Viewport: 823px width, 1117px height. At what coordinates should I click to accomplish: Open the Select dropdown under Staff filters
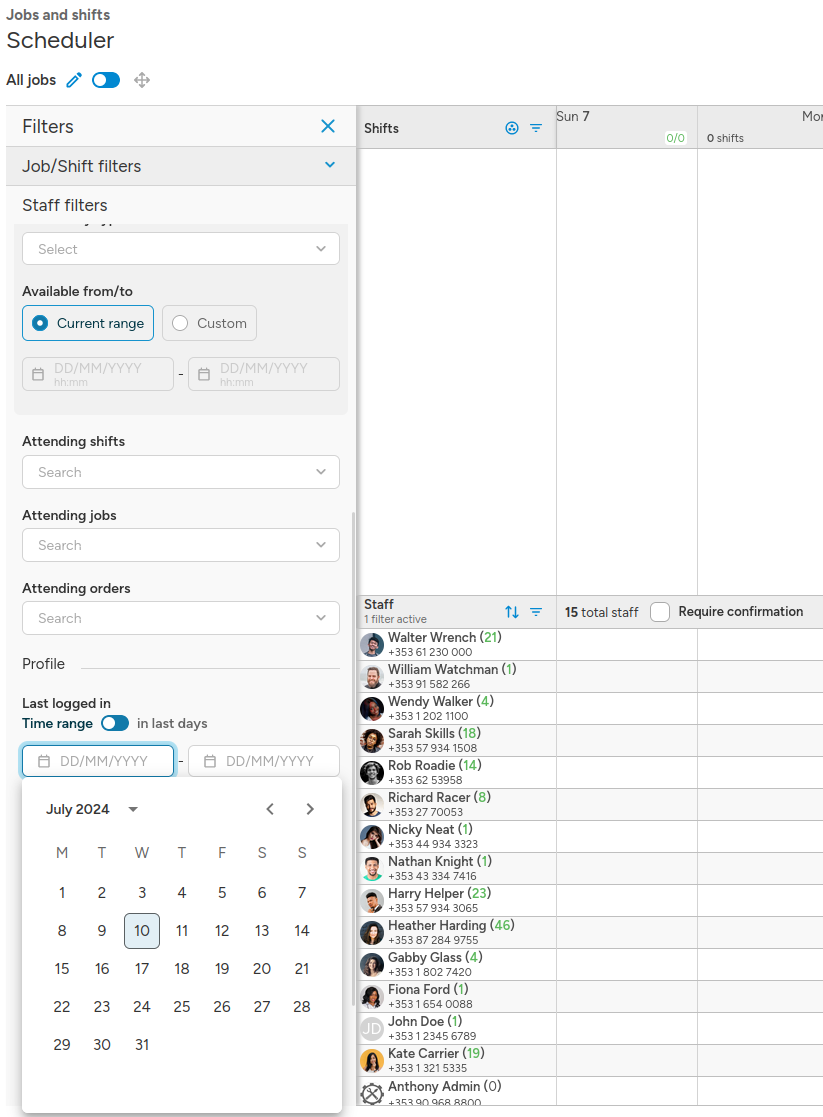tap(181, 249)
